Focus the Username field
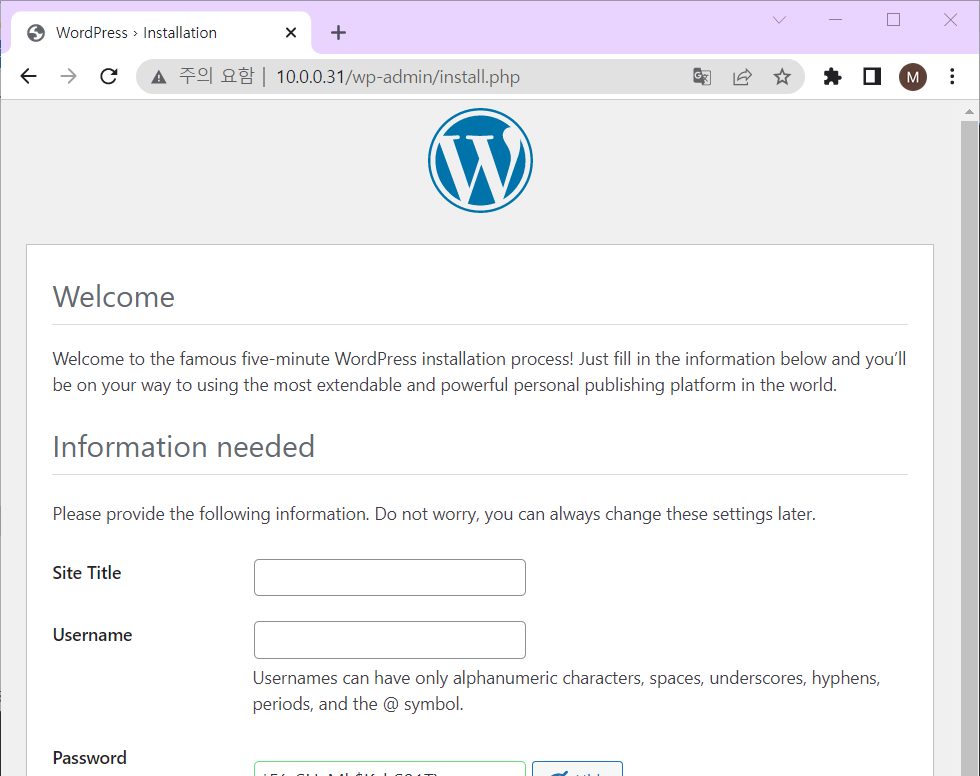This screenshot has width=980, height=776. point(389,640)
